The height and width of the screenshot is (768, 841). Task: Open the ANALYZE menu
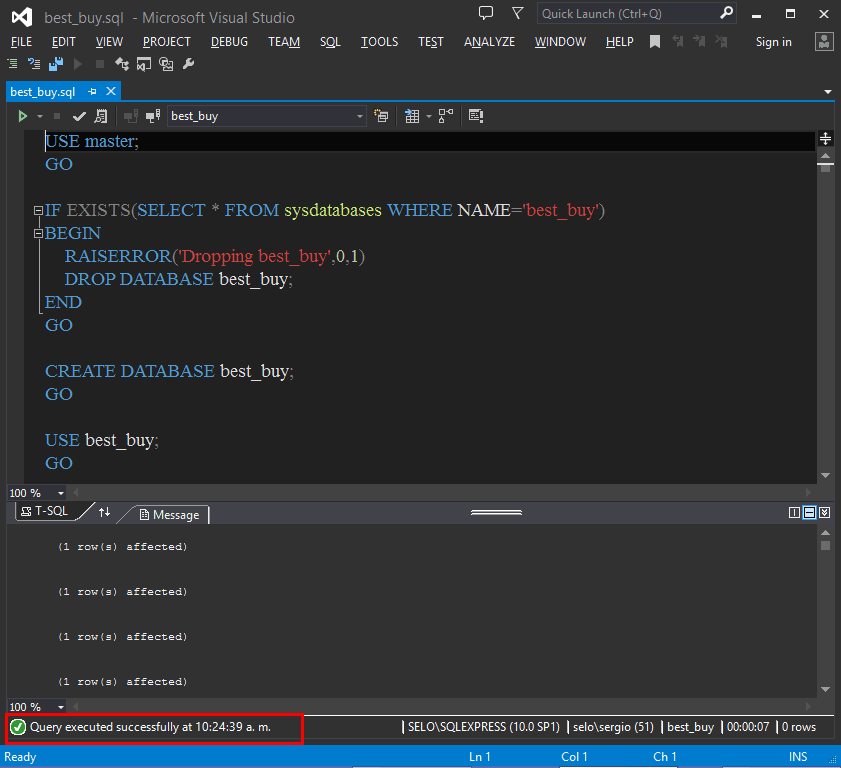click(490, 42)
